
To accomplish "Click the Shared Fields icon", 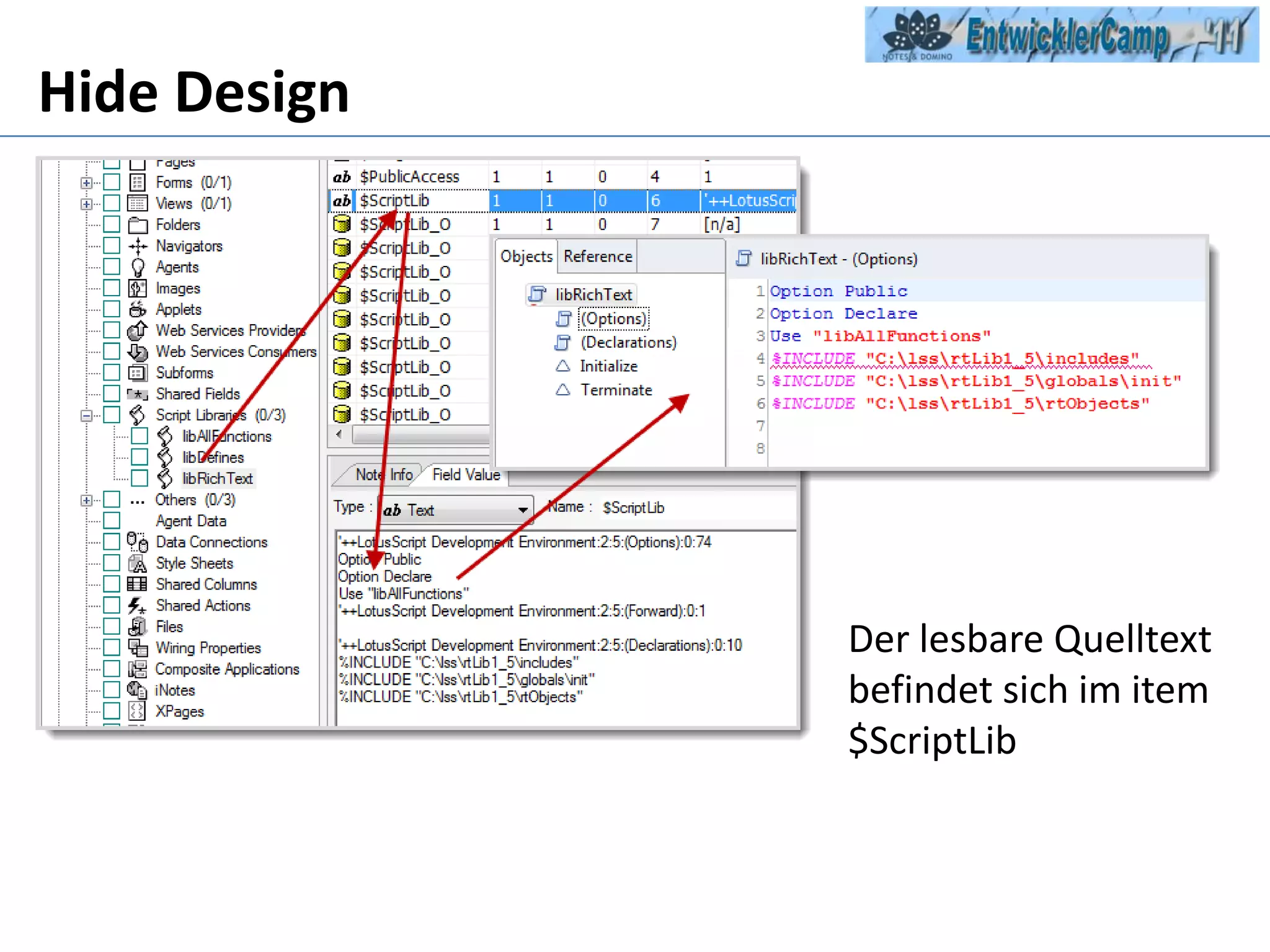I will (138, 394).
